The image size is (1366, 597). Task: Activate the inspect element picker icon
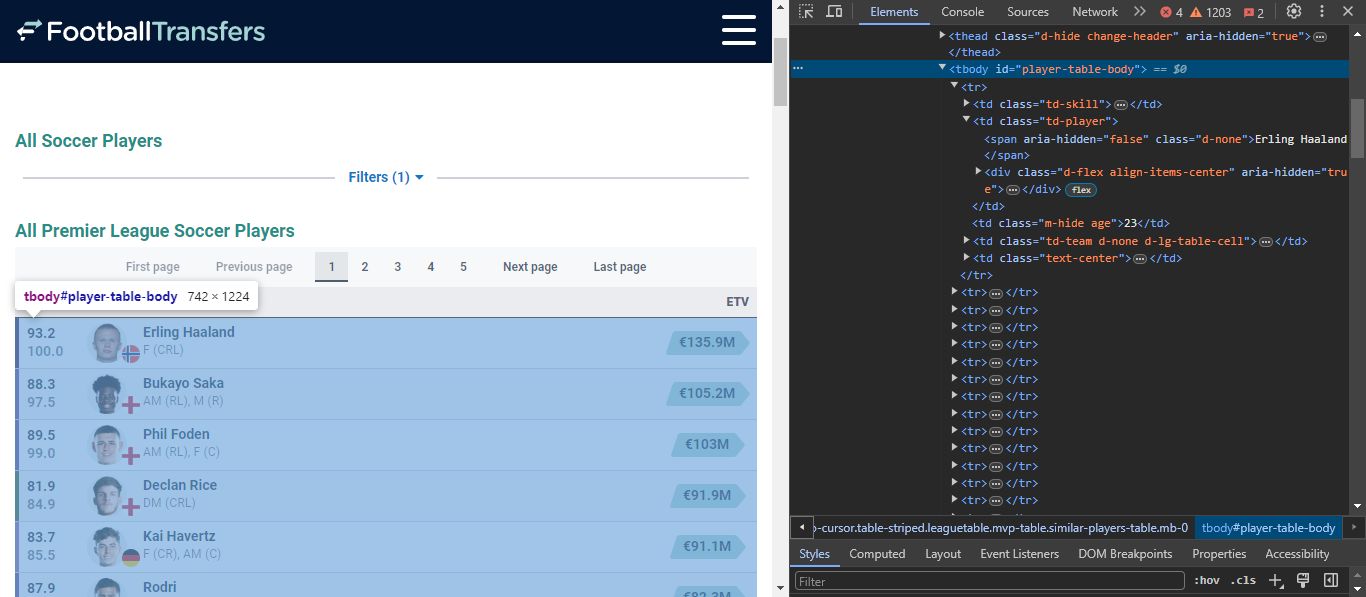tap(806, 12)
